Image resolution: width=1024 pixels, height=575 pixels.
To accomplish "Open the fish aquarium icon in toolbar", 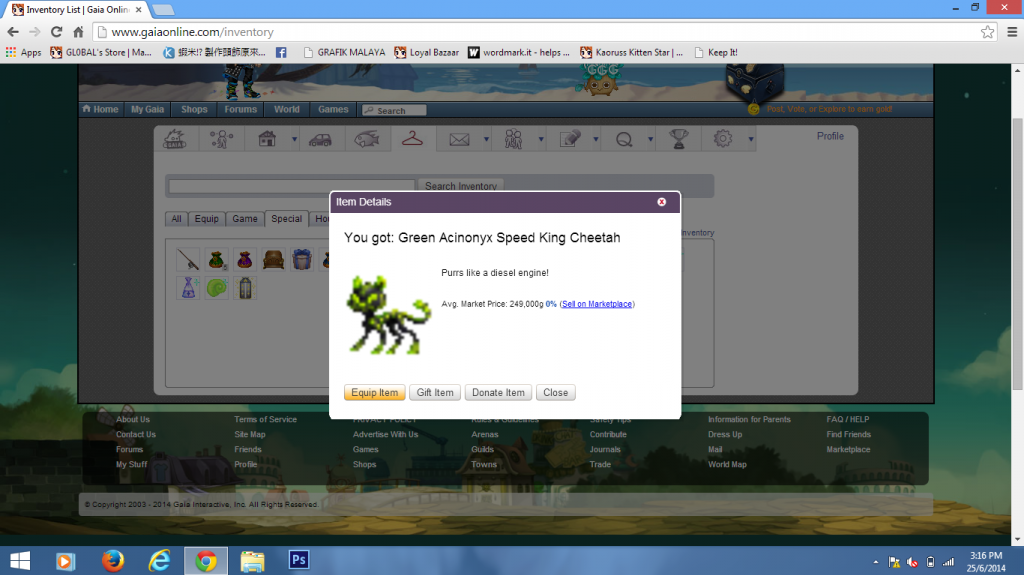I will click(366, 139).
